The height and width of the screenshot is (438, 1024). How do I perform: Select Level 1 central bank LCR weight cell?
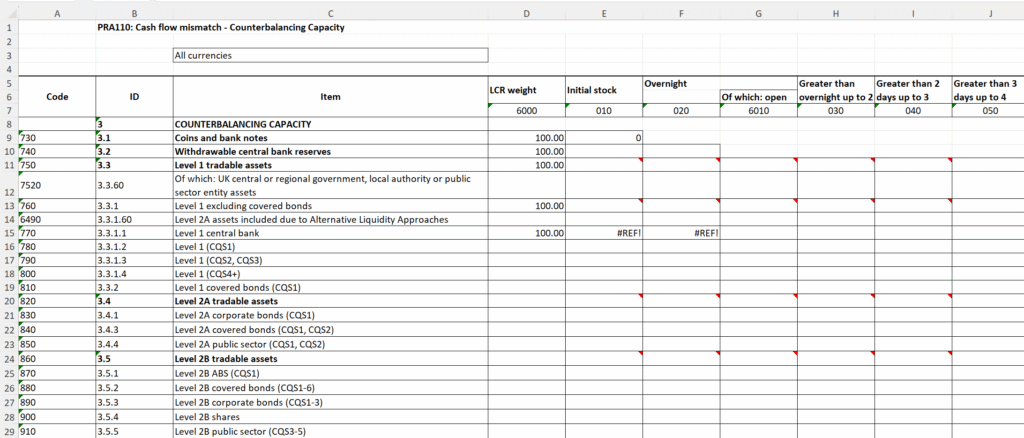(x=526, y=233)
